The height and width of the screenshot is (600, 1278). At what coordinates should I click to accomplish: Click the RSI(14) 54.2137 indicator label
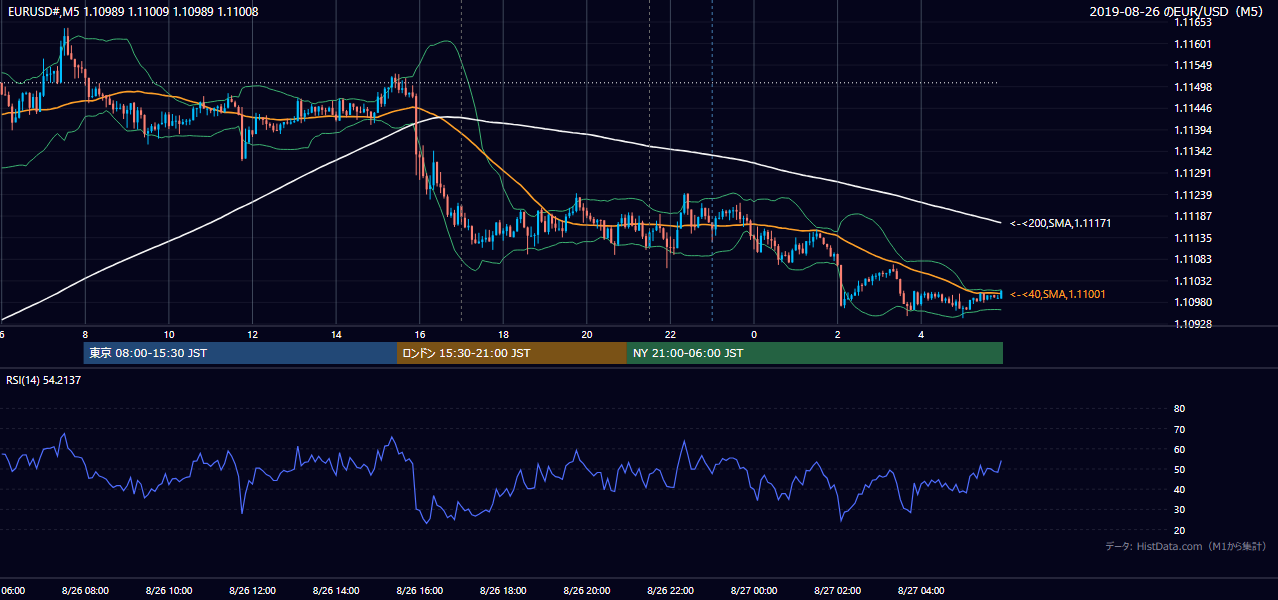coord(43,379)
